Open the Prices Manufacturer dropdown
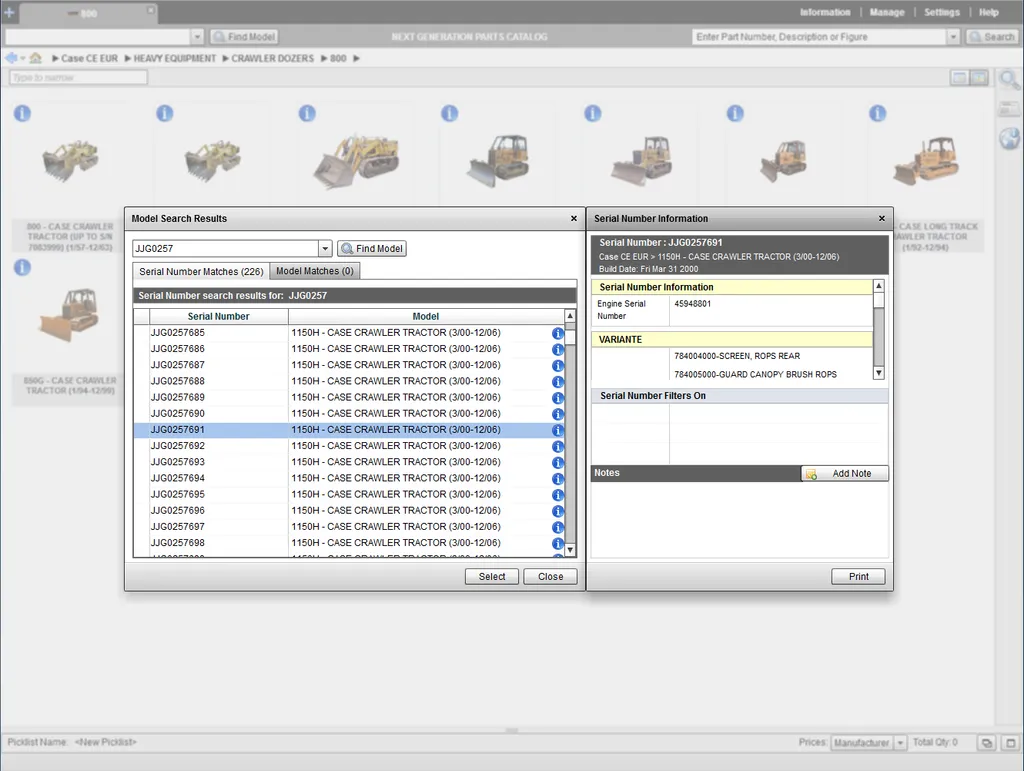 click(x=901, y=743)
